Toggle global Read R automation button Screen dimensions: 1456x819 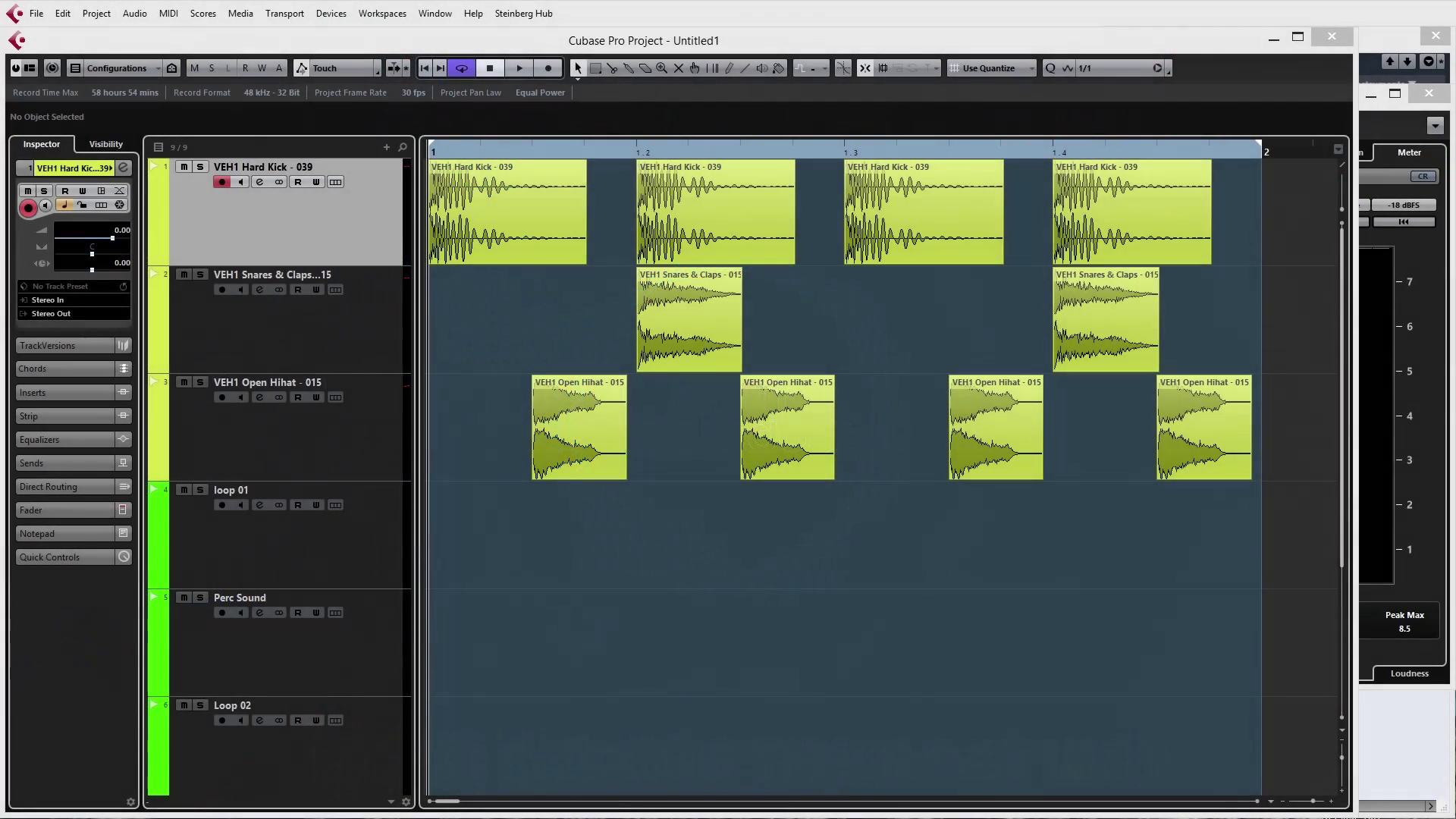pyautogui.click(x=245, y=68)
